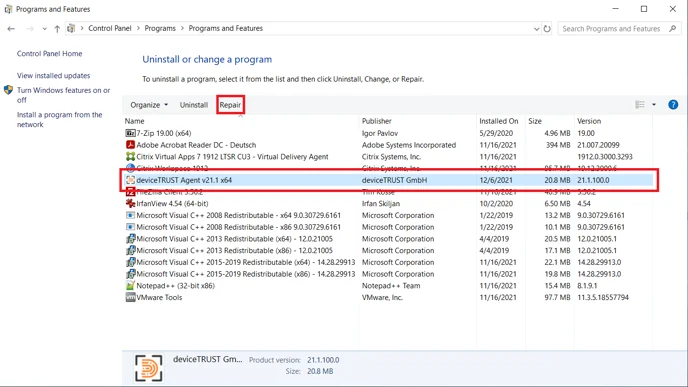Image resolution: width=688 pixels, height=387 pixels.
Task: Click the Control Panel icon in address bar
Action: (x=71, y=29)
